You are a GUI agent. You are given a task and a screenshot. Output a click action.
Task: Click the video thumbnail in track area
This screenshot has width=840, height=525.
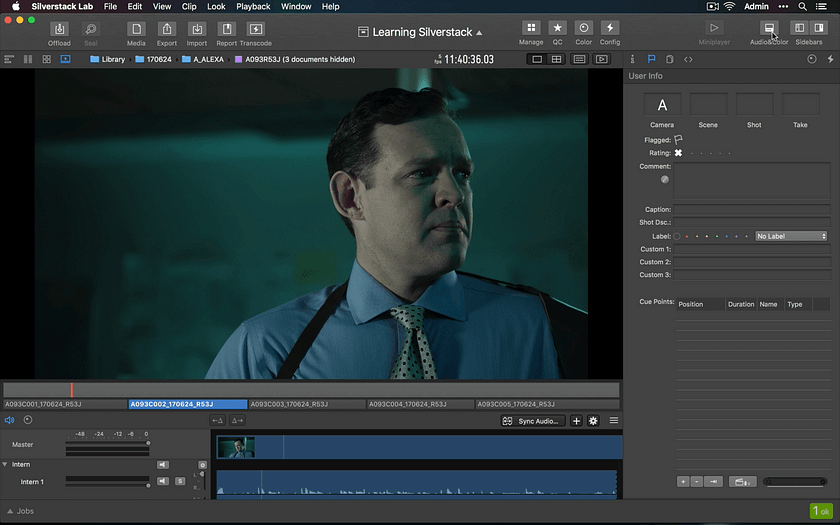(x=236, y=447)
